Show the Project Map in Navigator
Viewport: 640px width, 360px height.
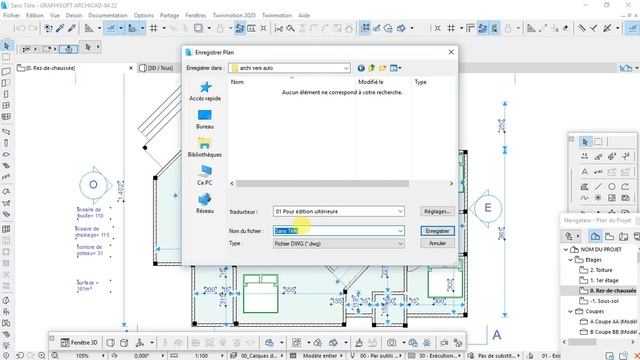coord(595,236)
